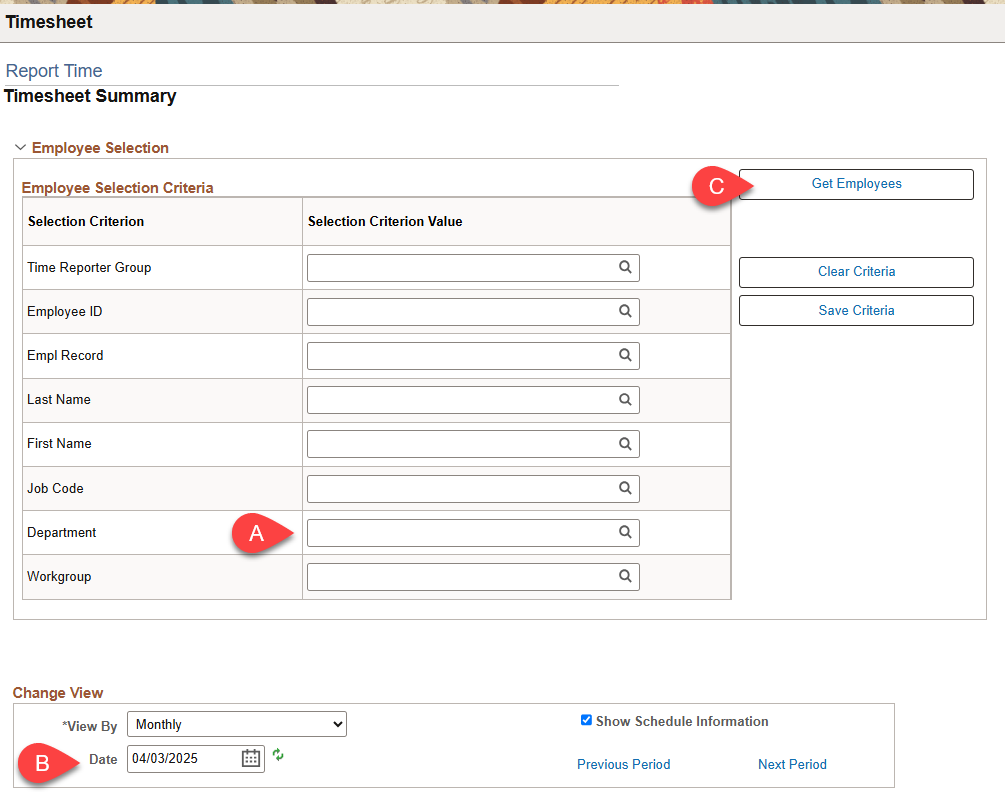Open the Empl Record lookup icon
This screenshot has width=1005, height=799.
625,355
